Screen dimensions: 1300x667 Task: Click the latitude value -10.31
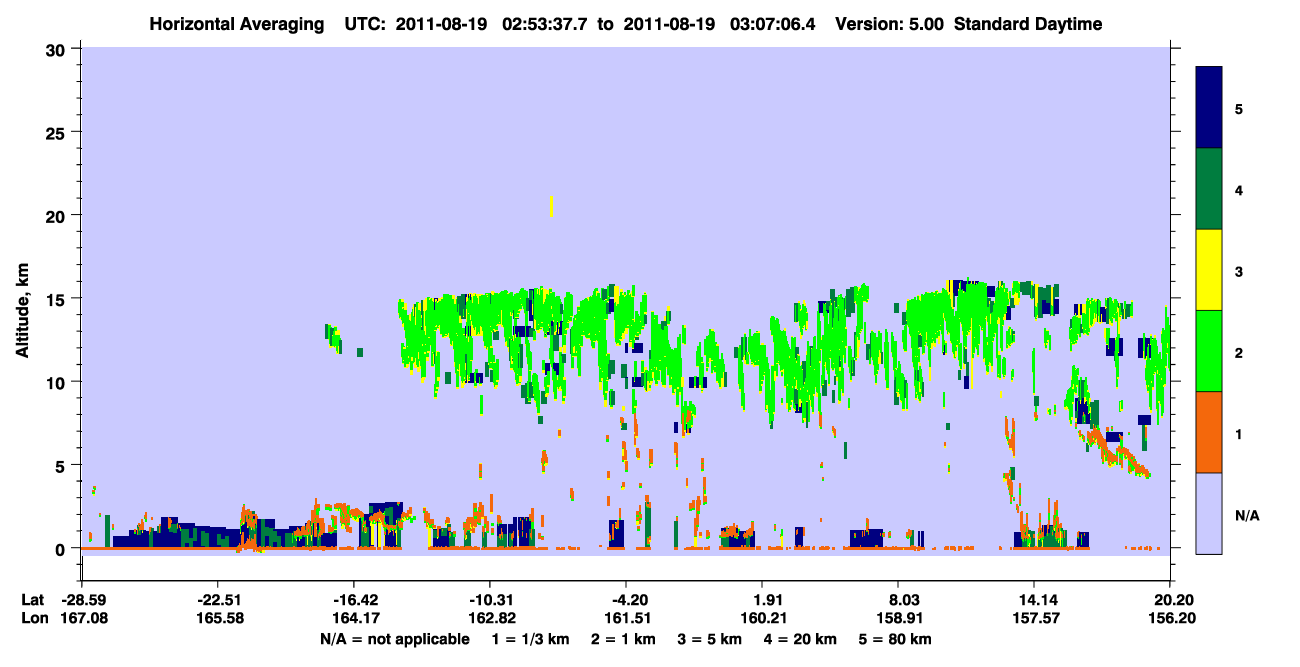(x=490, y=600)
